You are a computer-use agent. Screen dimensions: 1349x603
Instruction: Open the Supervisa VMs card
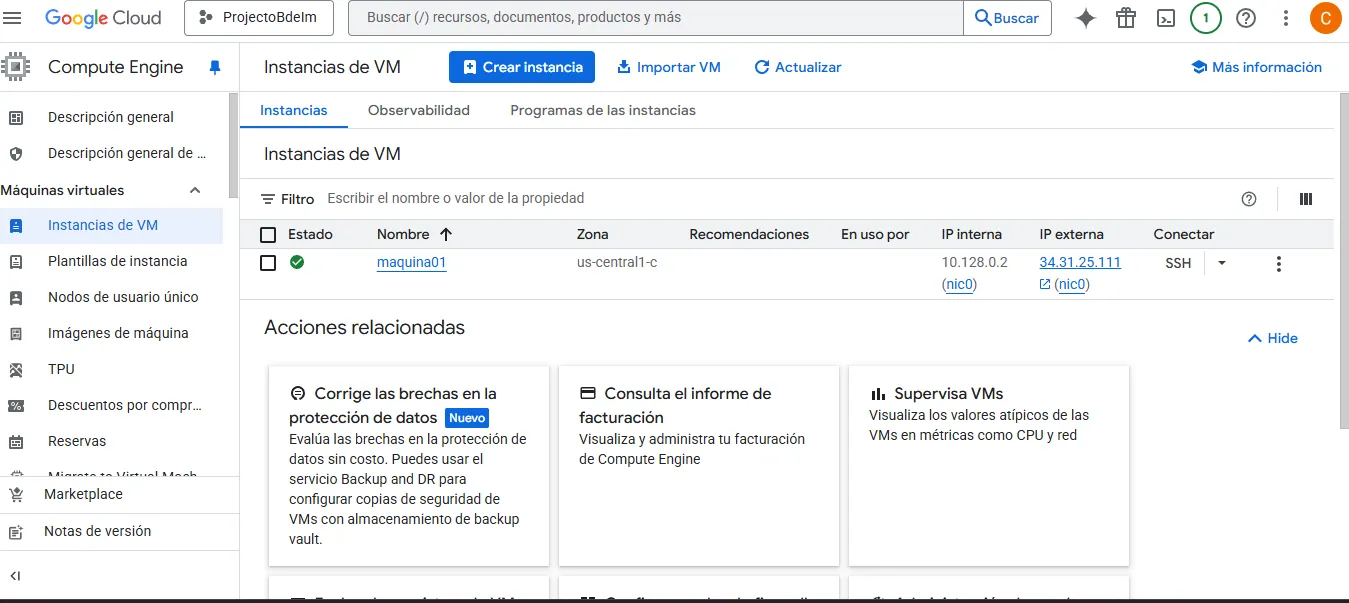coord(989,466)
